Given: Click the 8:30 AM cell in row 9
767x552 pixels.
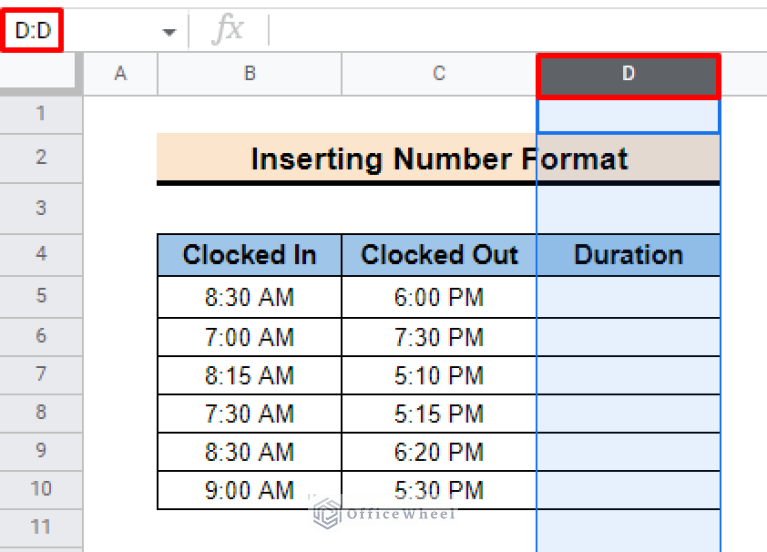Looking at the screenshot, I should (x=249, y=452).
